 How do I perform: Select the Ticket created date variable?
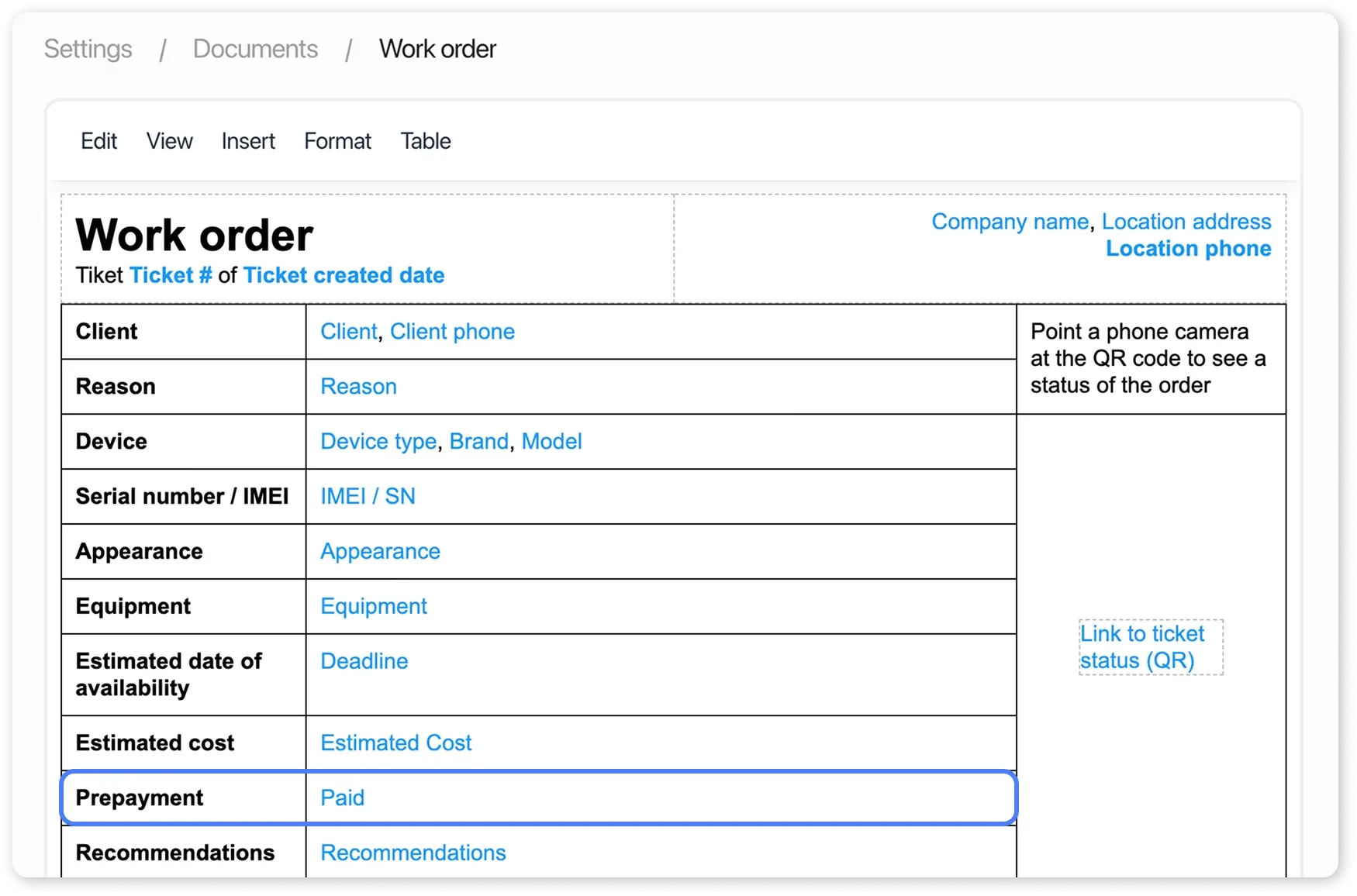(344, 275)
